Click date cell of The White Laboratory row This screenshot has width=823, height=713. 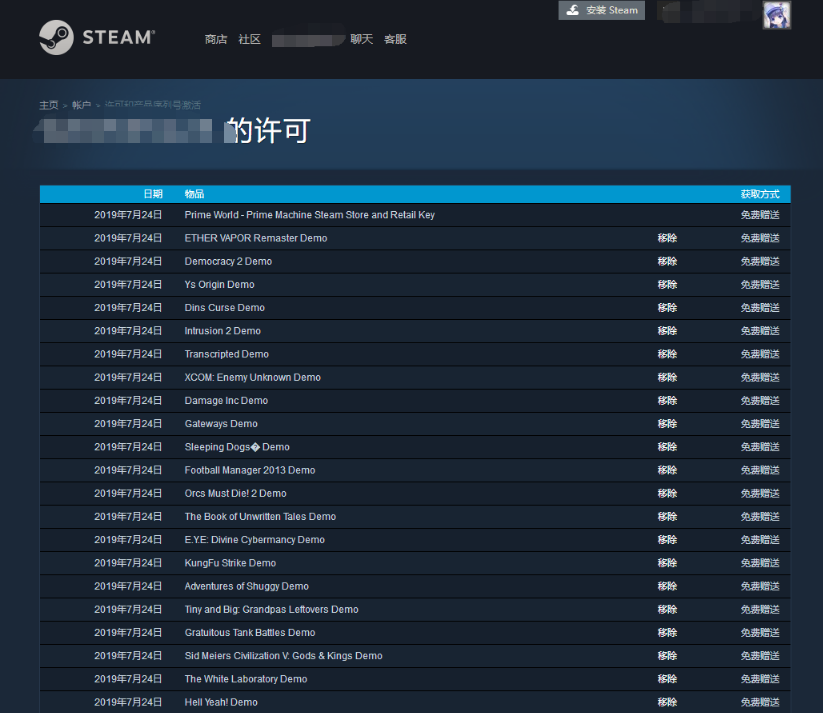128,679
